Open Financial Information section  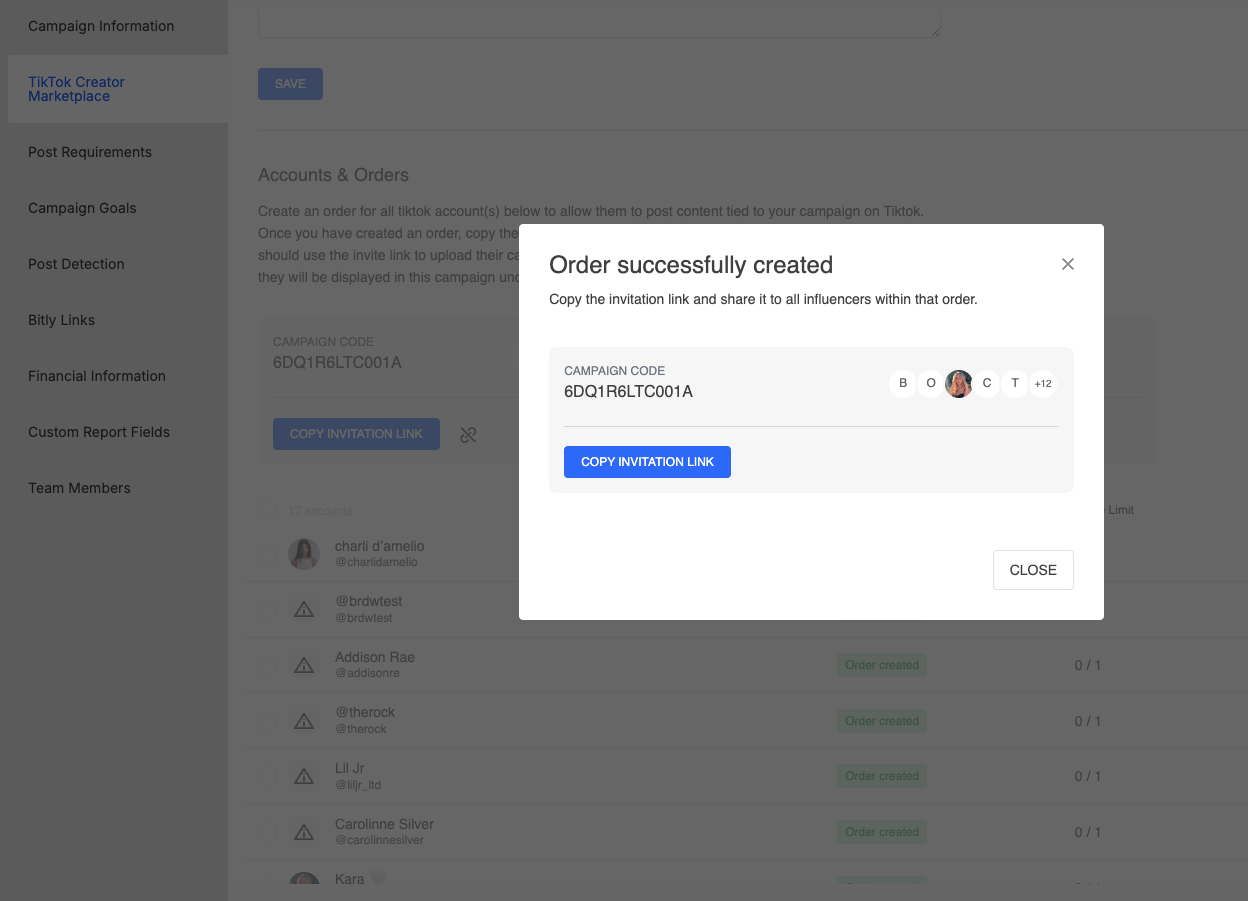pyautogui.click(x=97, y=376)
